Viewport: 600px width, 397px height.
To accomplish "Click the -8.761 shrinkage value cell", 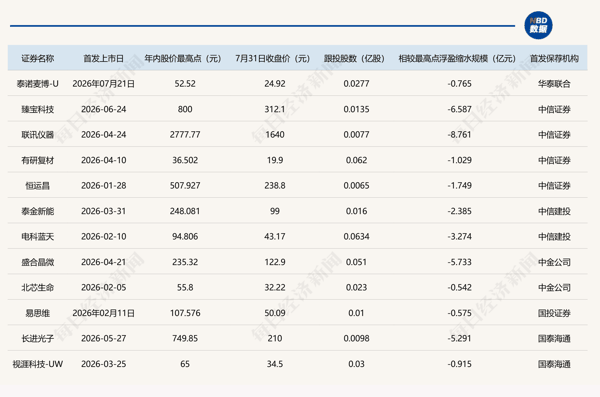I will [x=459, y=135].
